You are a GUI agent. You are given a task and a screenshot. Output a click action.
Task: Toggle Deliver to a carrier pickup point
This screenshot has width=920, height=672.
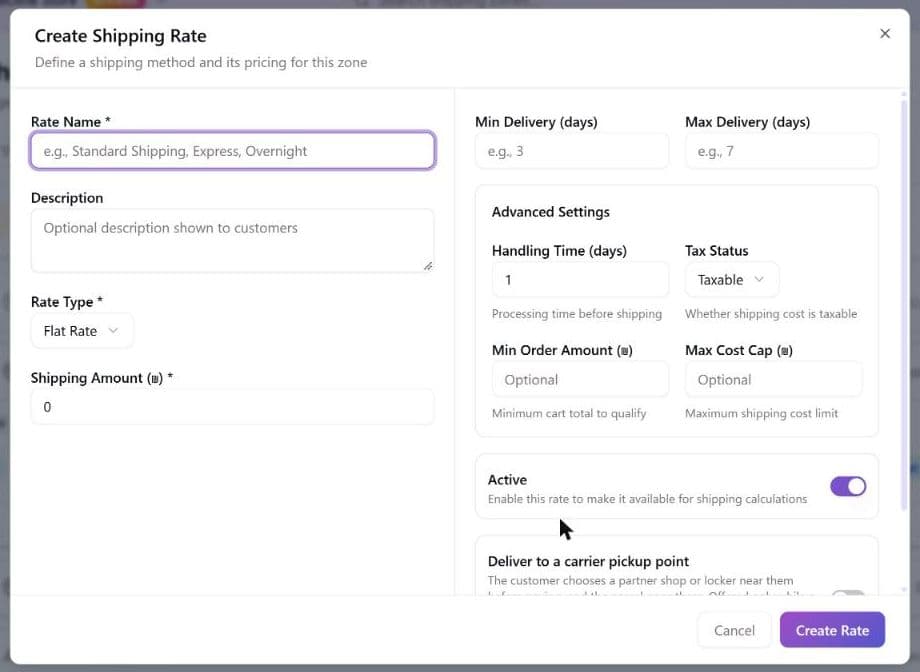(x=848, y=593)
